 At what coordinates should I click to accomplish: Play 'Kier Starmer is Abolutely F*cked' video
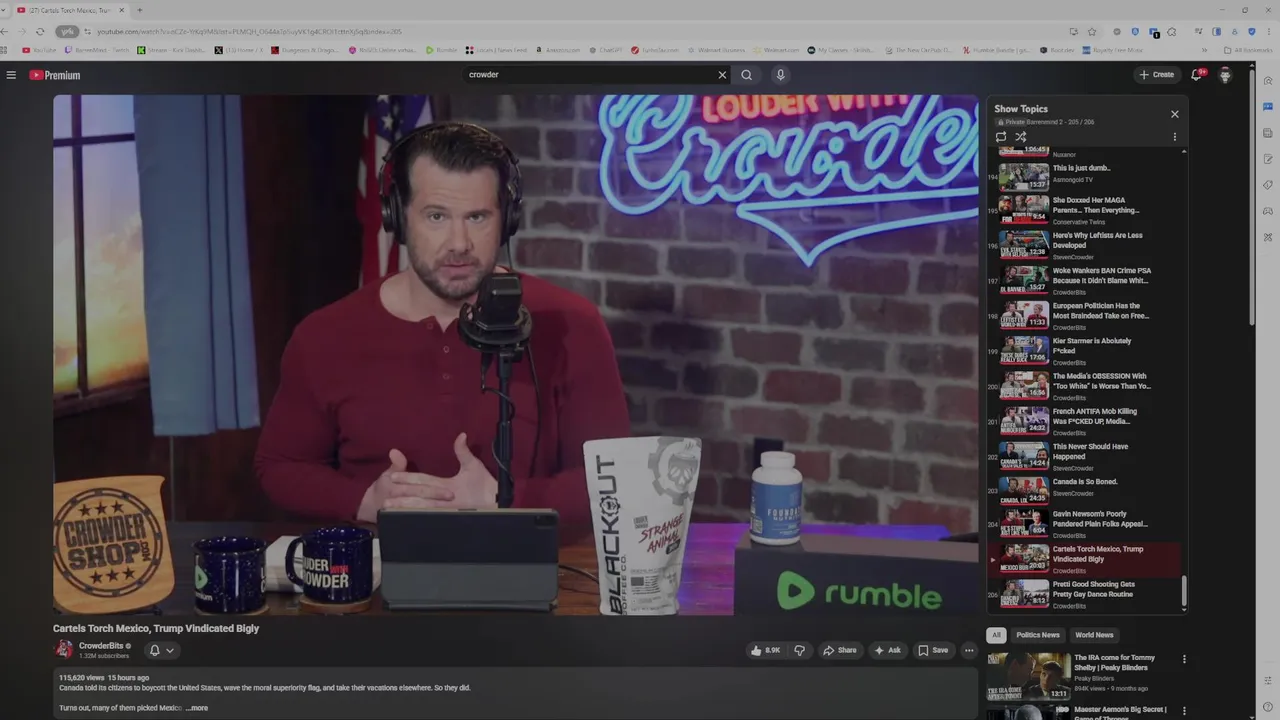click(x=1085, y=351)
